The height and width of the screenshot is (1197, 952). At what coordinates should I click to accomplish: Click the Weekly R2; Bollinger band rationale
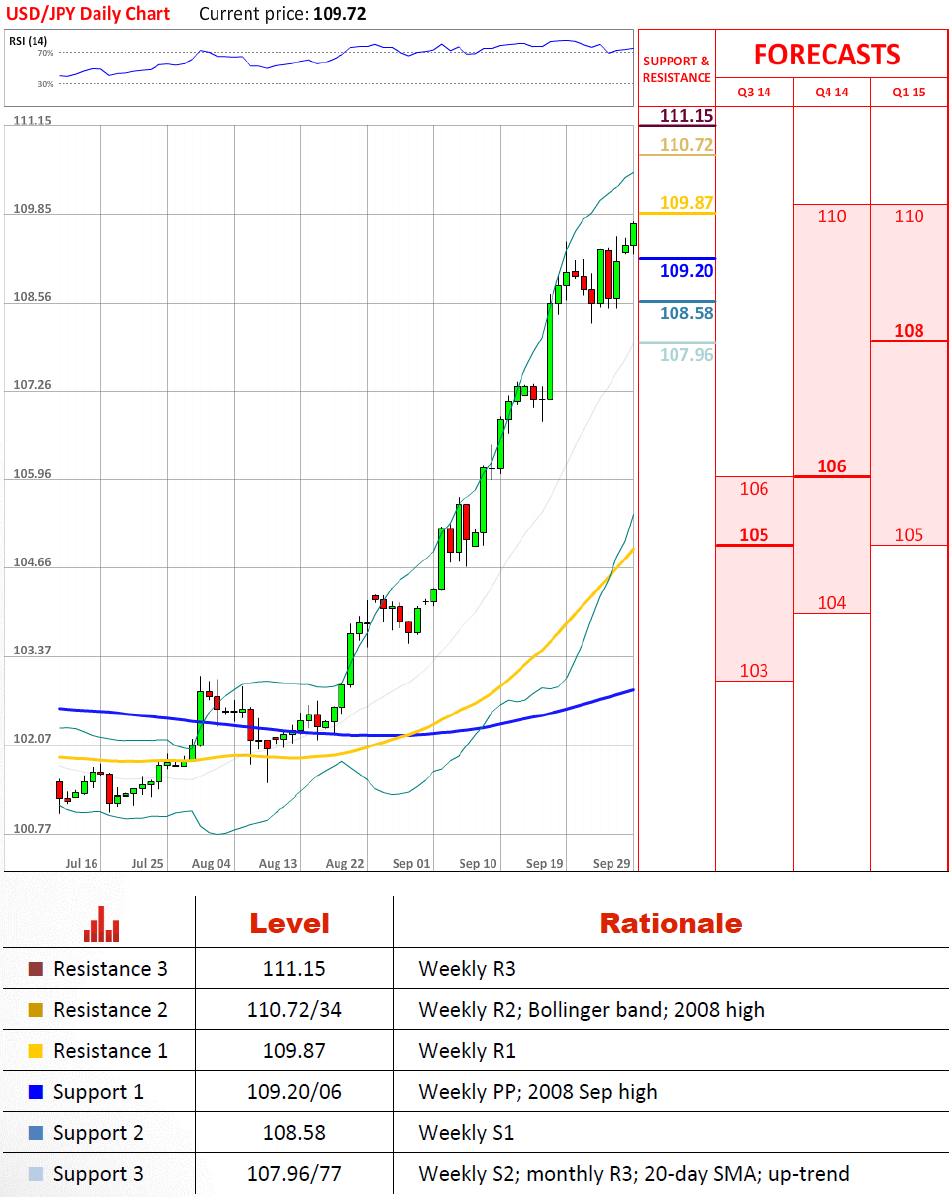(x=592, y=1010)
